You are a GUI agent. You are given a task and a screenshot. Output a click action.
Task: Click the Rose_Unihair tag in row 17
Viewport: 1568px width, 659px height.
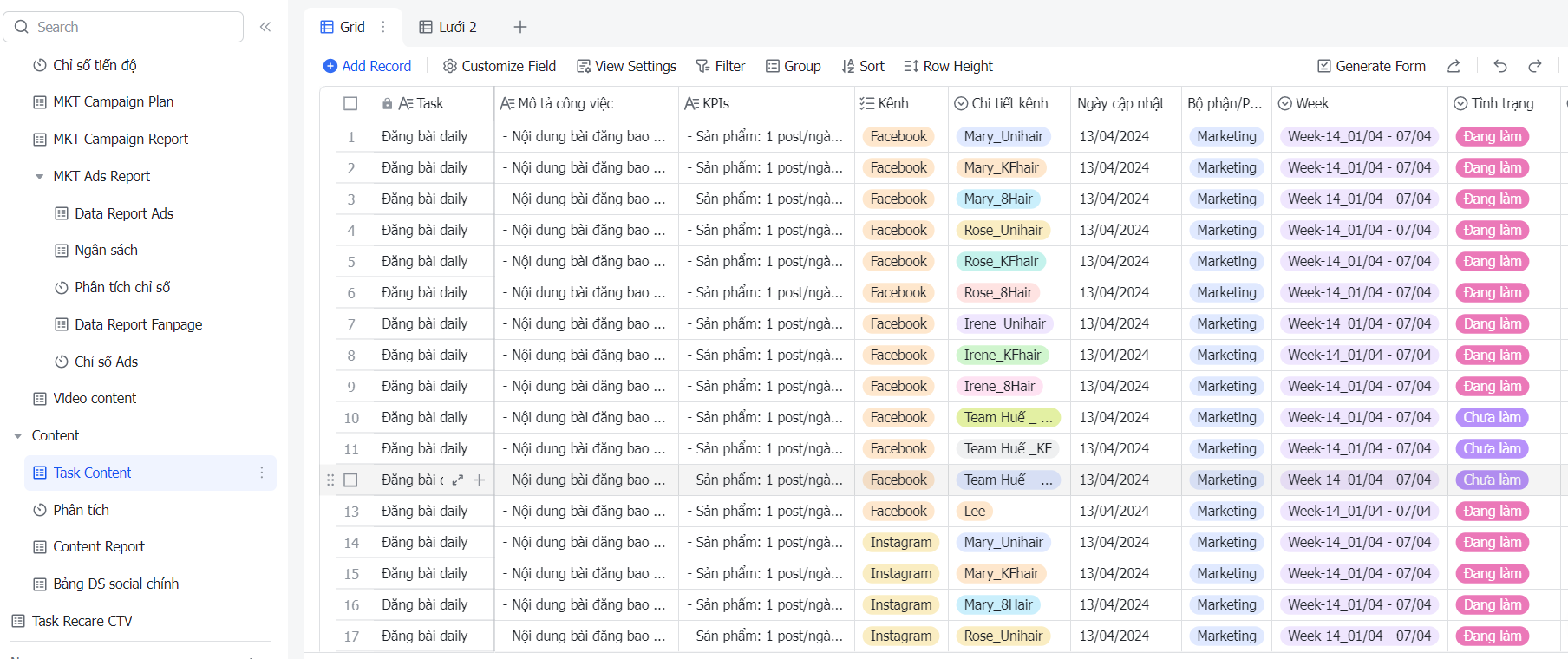(1003, 636)
